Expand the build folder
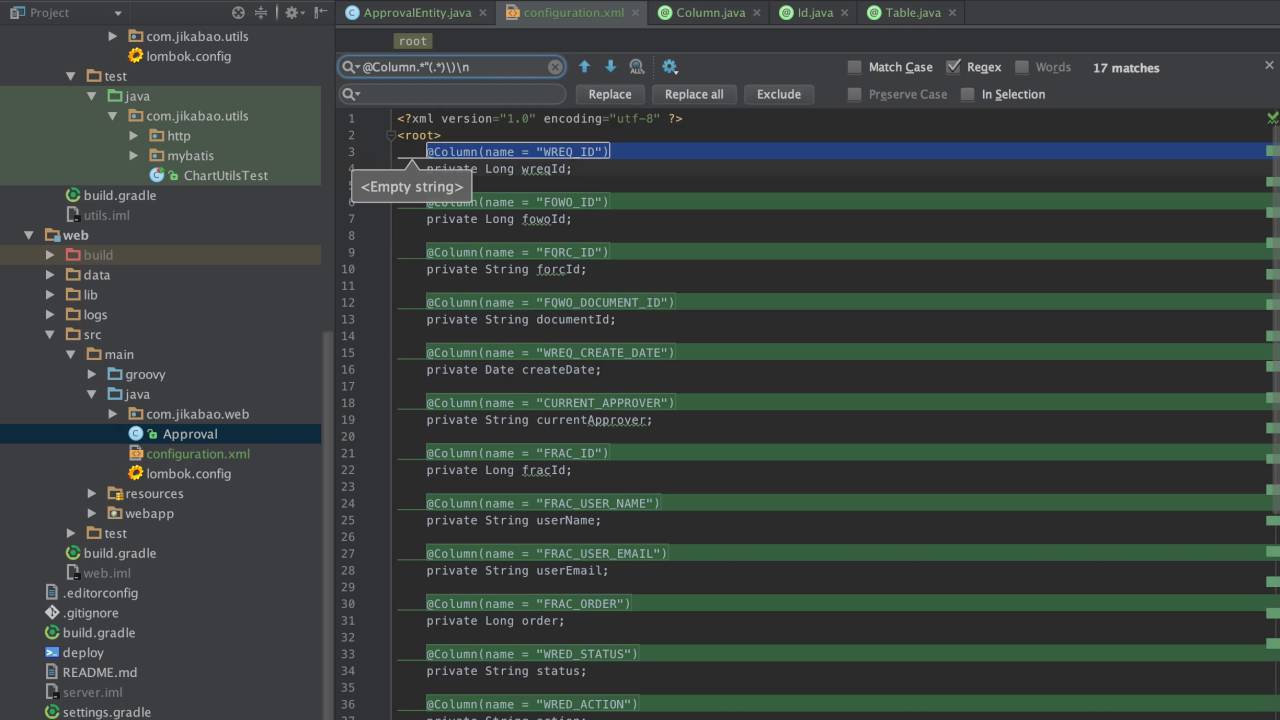 pos(50,255)
